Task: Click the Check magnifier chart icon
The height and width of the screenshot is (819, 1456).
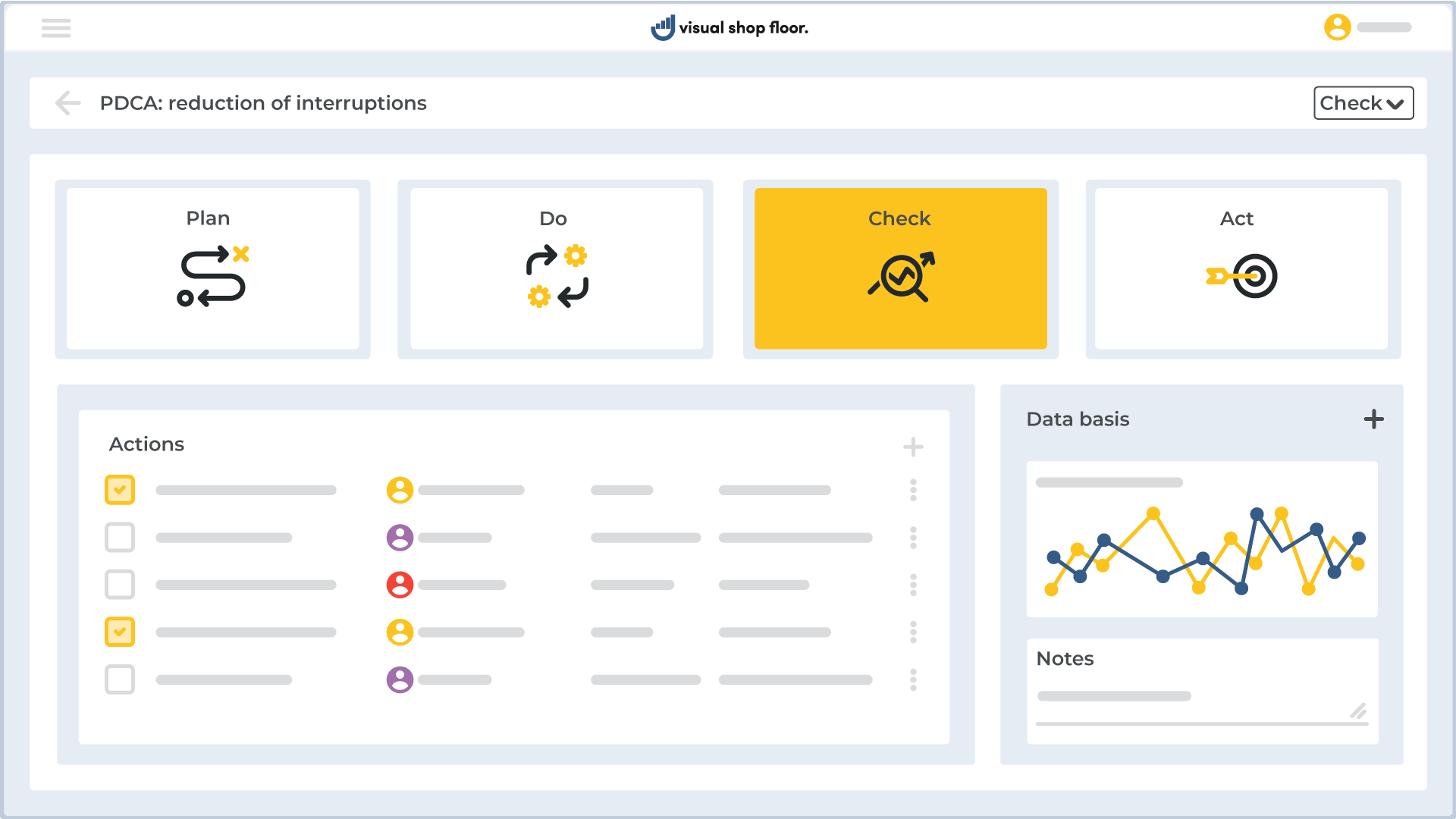Action: pos(901,276)
